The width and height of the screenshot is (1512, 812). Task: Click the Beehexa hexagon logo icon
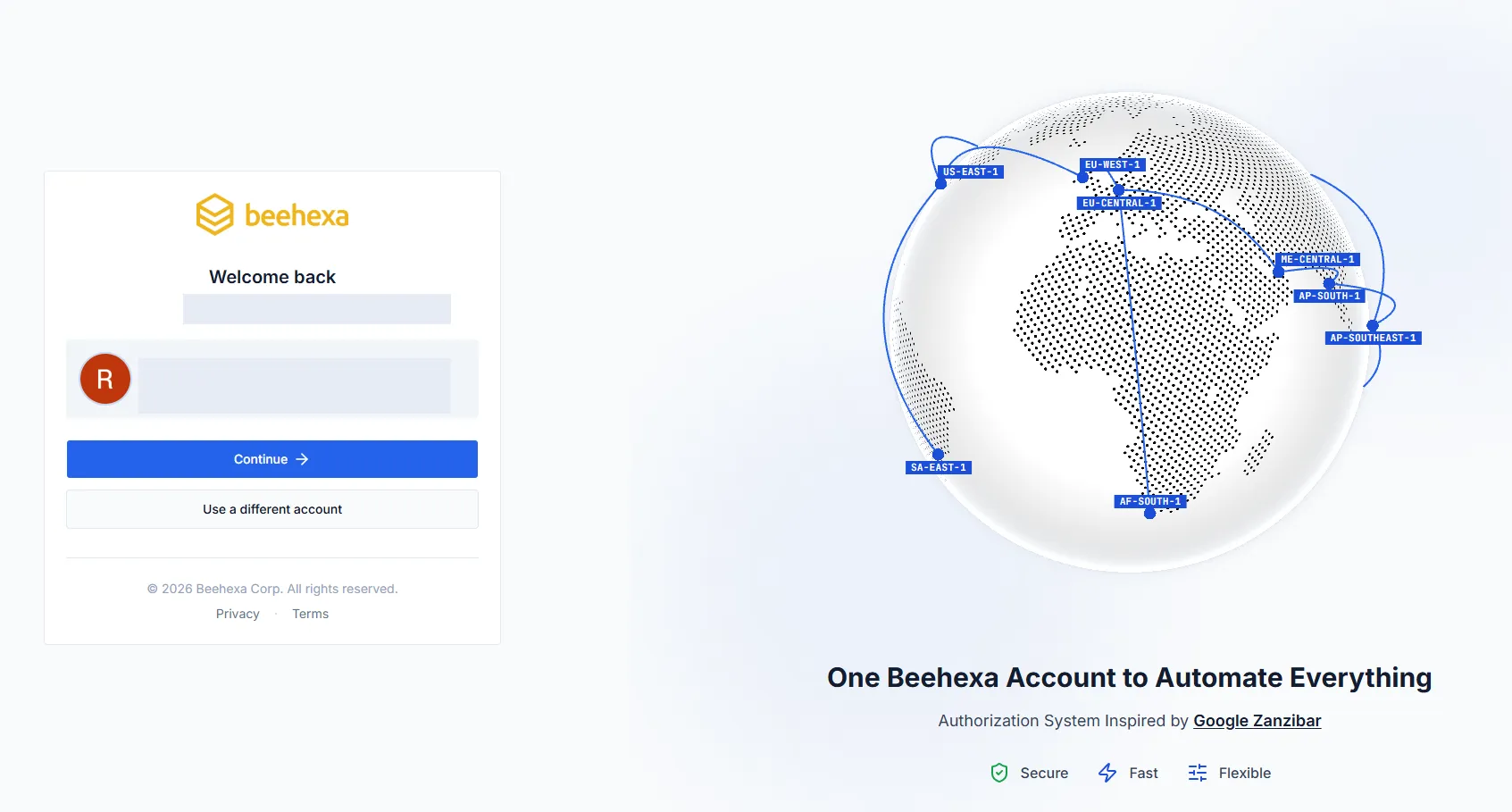coord(214,214)
